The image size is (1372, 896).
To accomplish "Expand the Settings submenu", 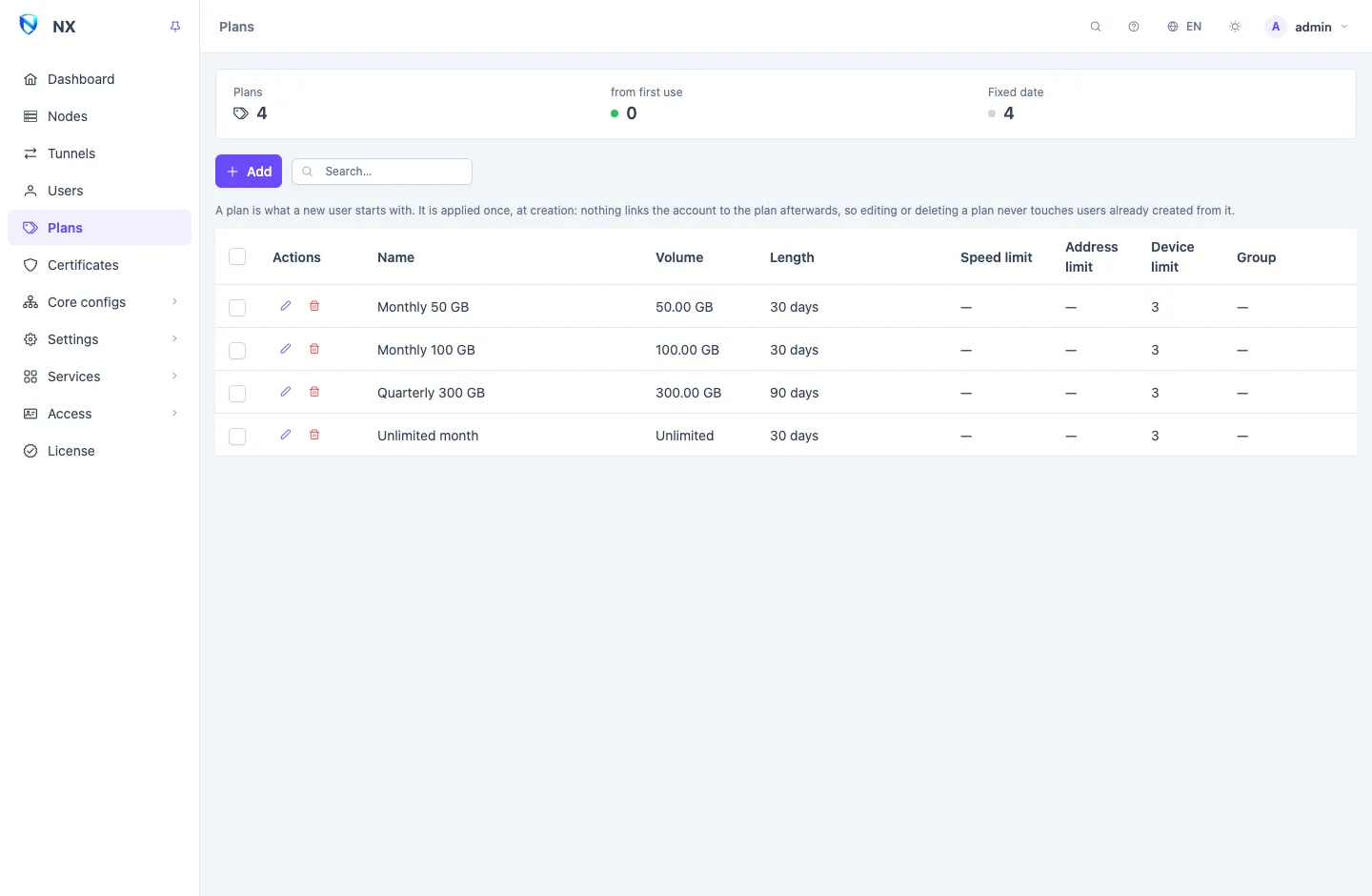I will [x=100, y=339].
